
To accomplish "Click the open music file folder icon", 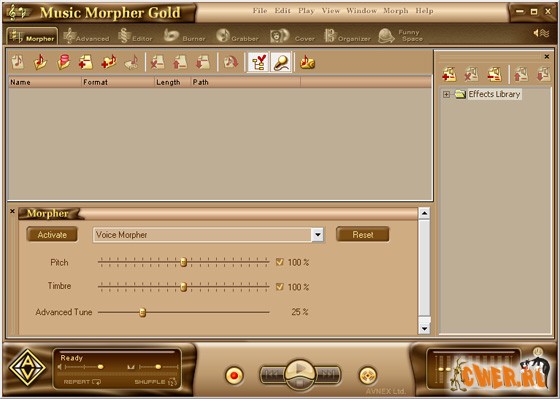I will click(40, 63).
